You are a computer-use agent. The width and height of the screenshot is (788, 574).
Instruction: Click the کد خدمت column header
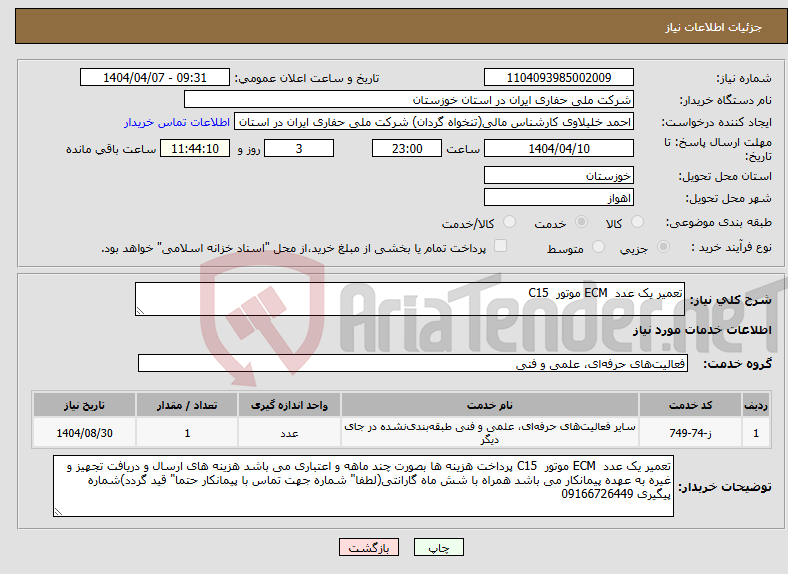(691, 405)
